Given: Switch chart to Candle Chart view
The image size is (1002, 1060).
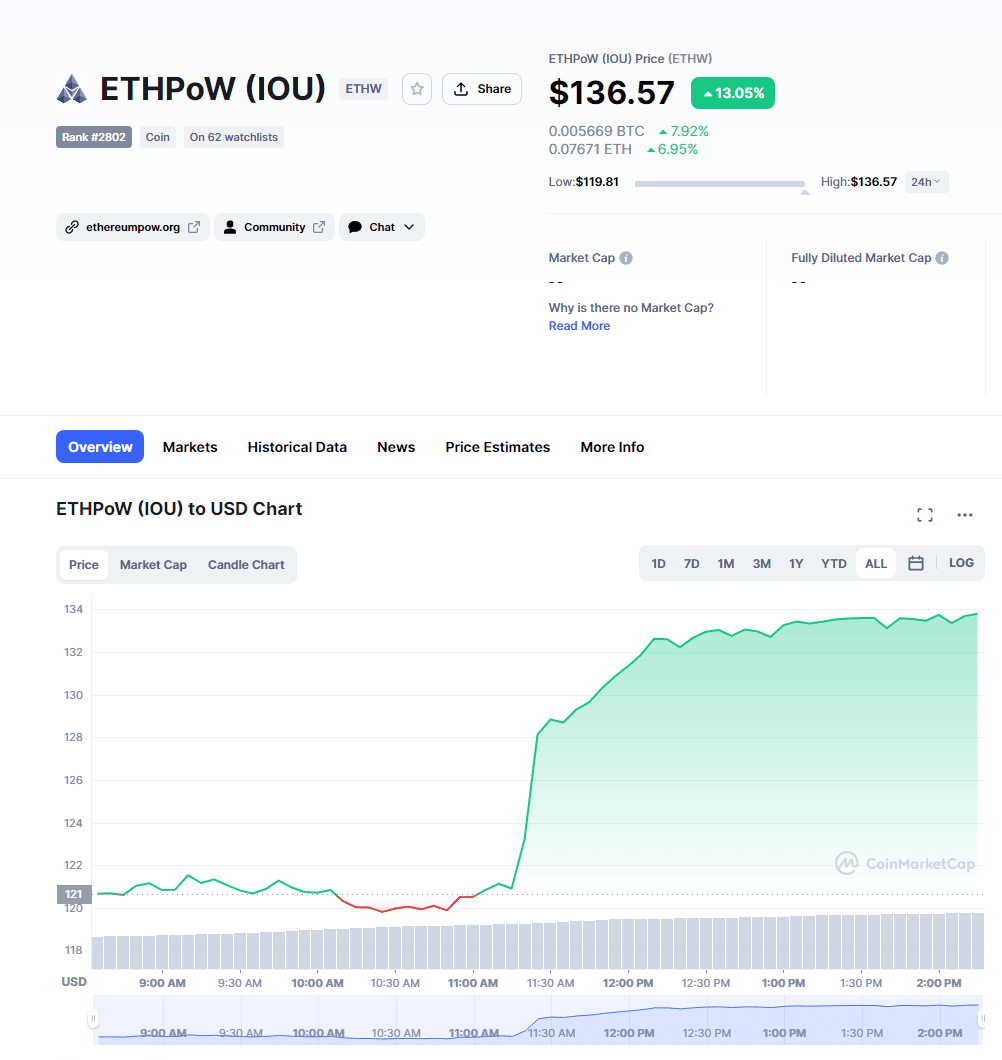Looking at the screenshot, I should tap(246, 565).
